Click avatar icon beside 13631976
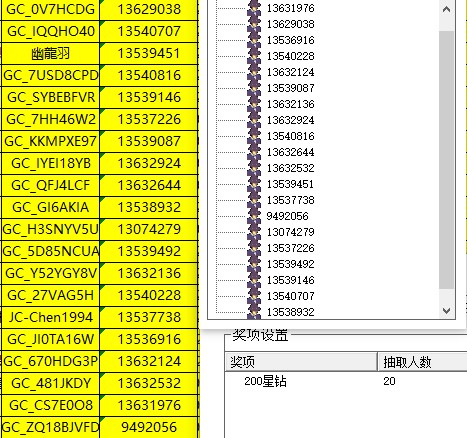The image size is (467, 438). 254,8
